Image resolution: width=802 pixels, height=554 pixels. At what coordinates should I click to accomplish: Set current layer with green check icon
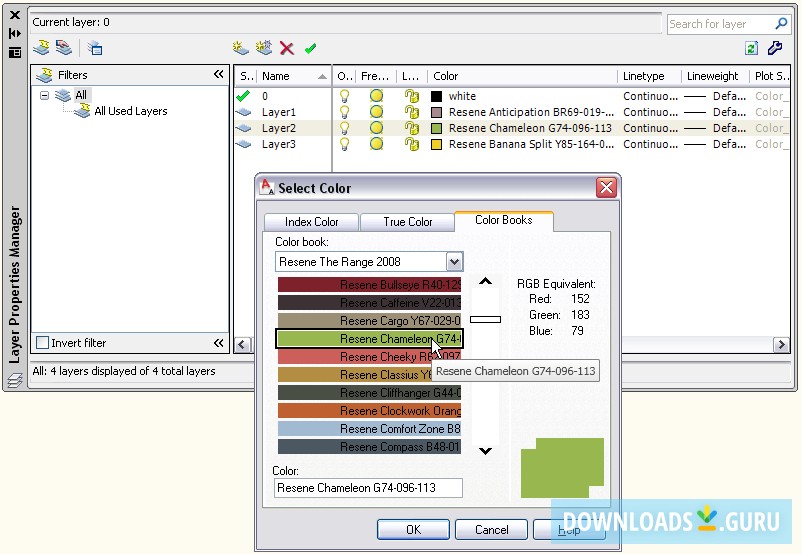tap(310, 49)
